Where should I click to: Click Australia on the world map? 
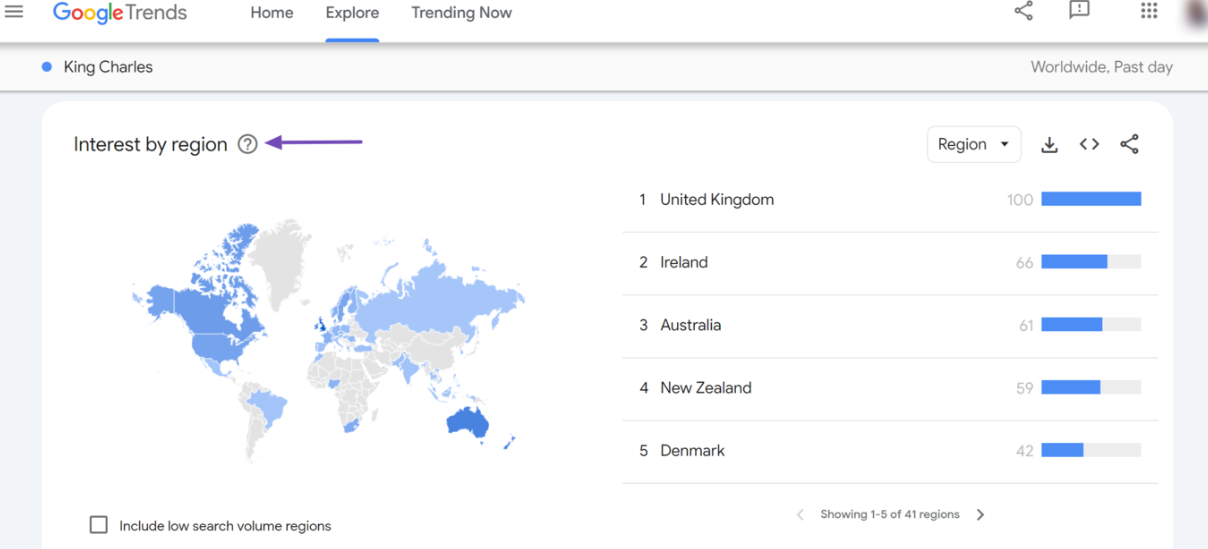[467, 422]
